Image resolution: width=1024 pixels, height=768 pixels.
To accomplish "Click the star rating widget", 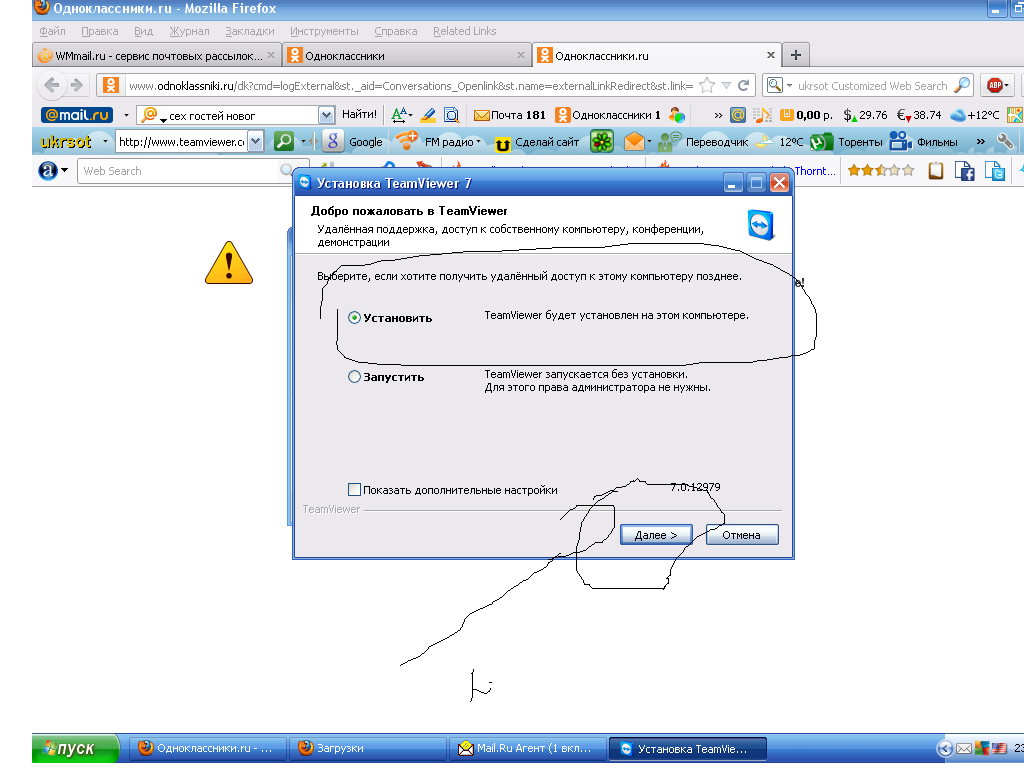I will [x=880, y=170].
